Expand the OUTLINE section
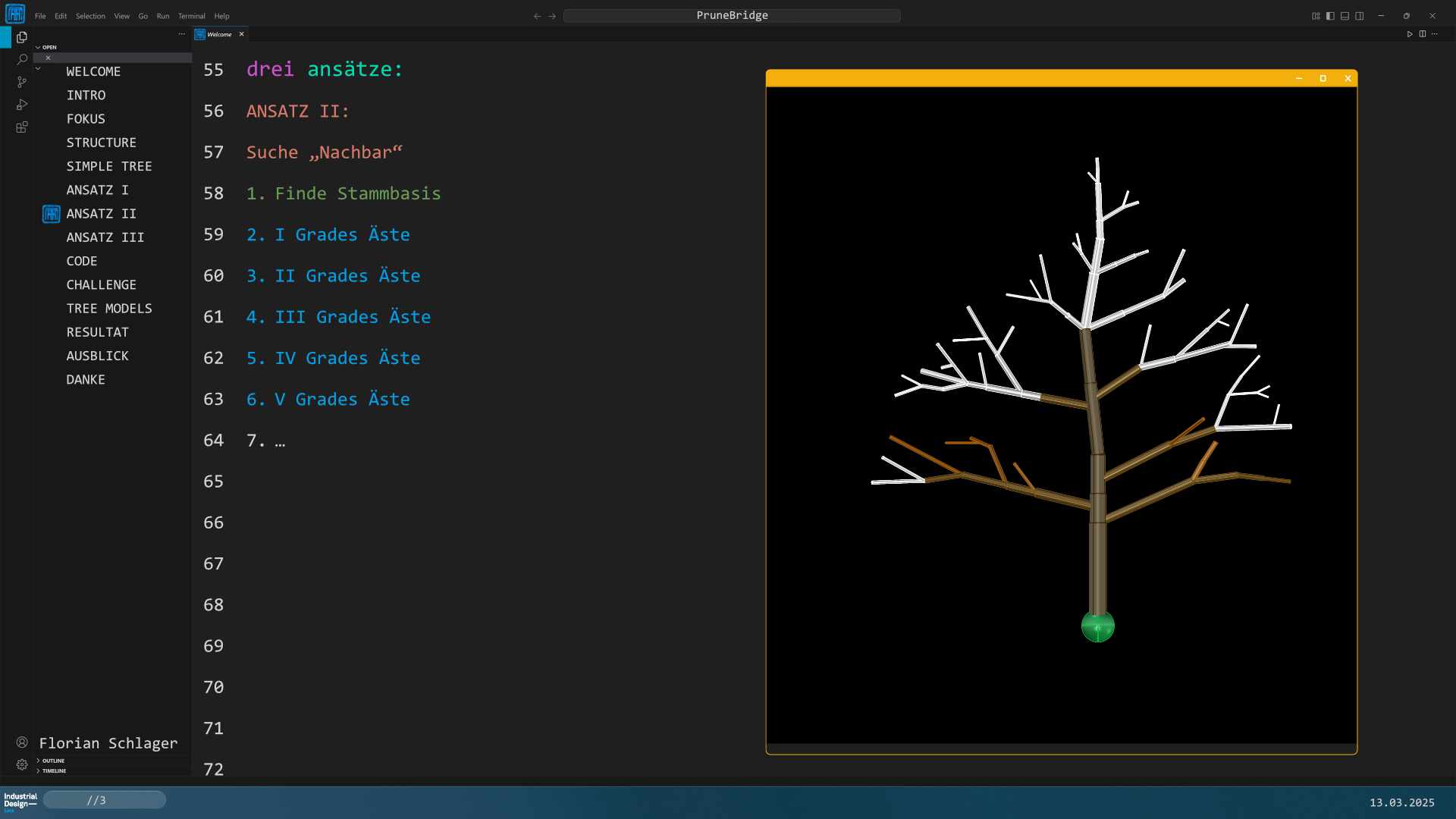This screenshot has height=819, width=1456. click(53, 761)
